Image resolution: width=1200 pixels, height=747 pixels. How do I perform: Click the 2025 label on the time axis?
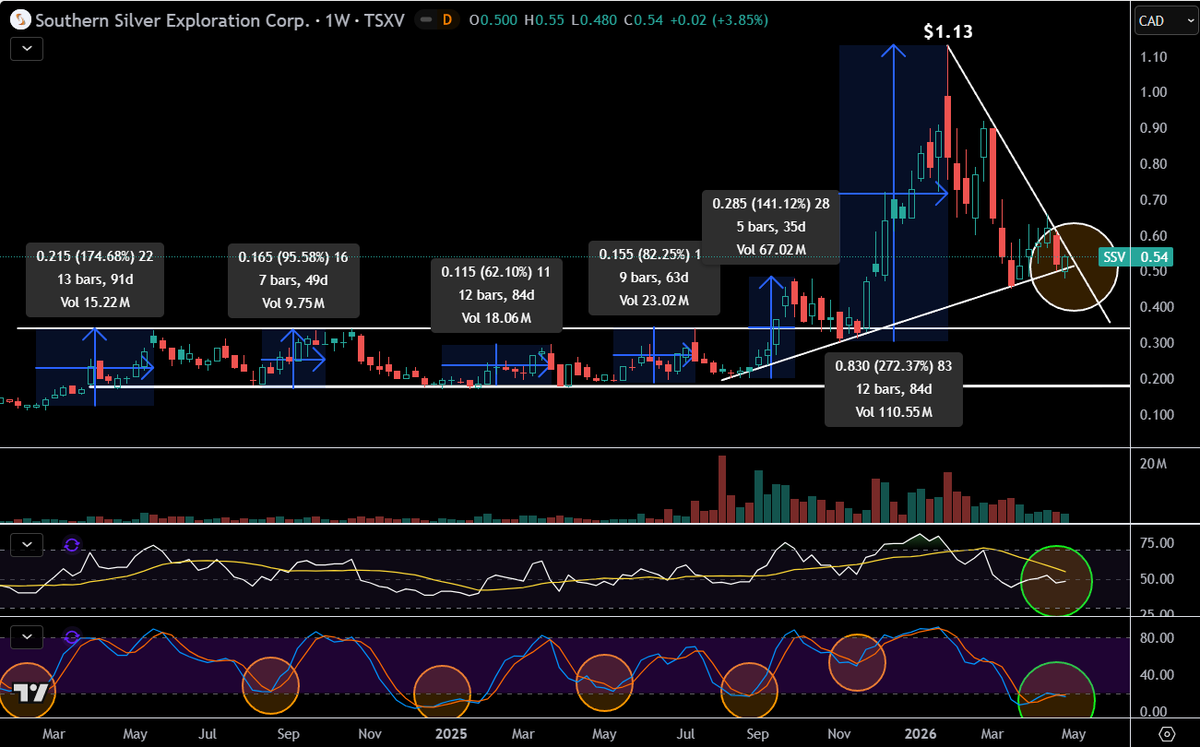451,733
